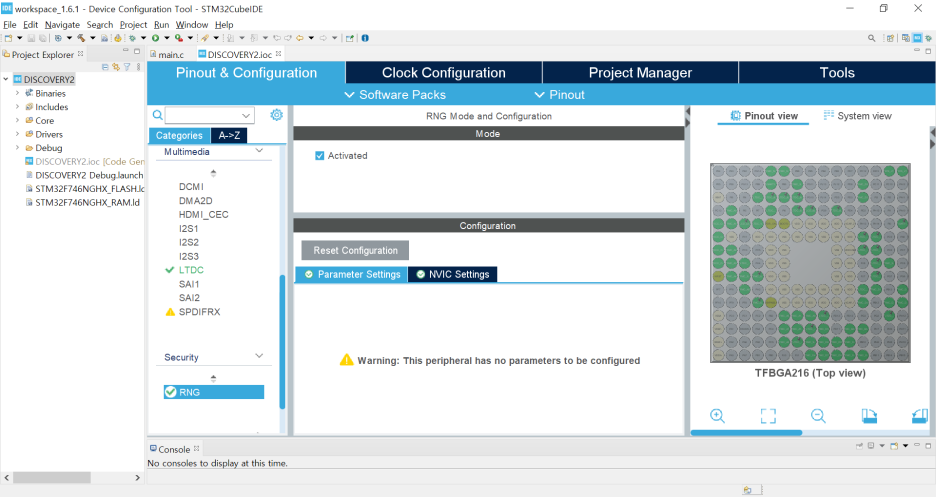Expand the Debug folder node
Image resolution: width=936 pixels, height=497 pixels.
17,148
